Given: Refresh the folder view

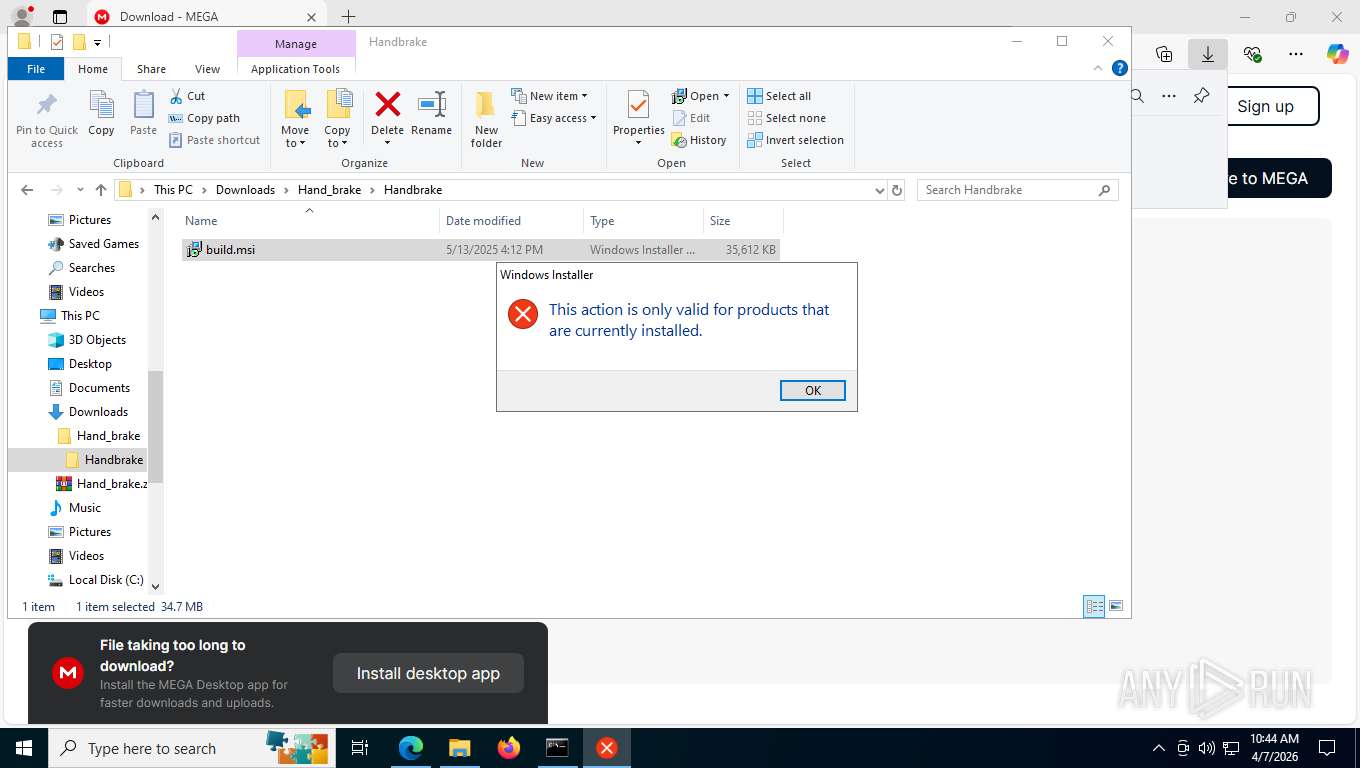Looking at the screenshot, I should click(x=897, y=190).
